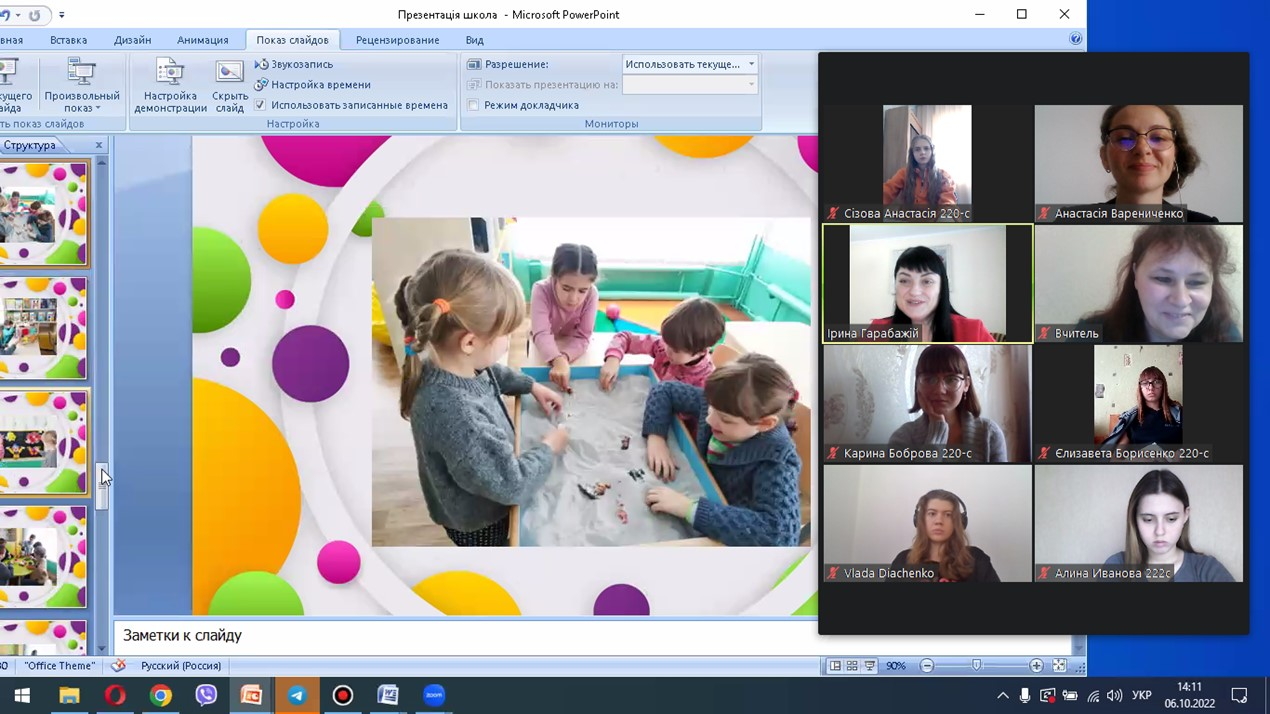Open Telegram from the taskbar
Viewport: 1270px width, 714px height.
pyautogui.click(x=297, y=695)
